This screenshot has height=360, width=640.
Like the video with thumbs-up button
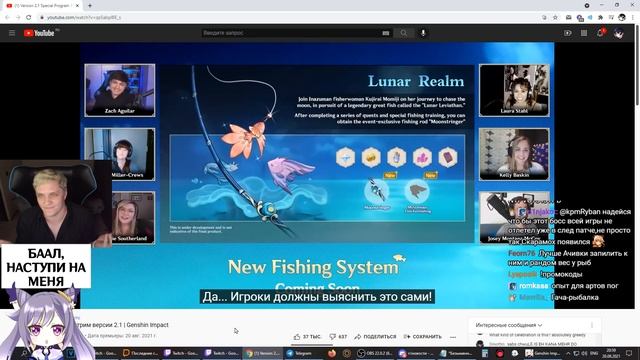(x=307, y=337)
